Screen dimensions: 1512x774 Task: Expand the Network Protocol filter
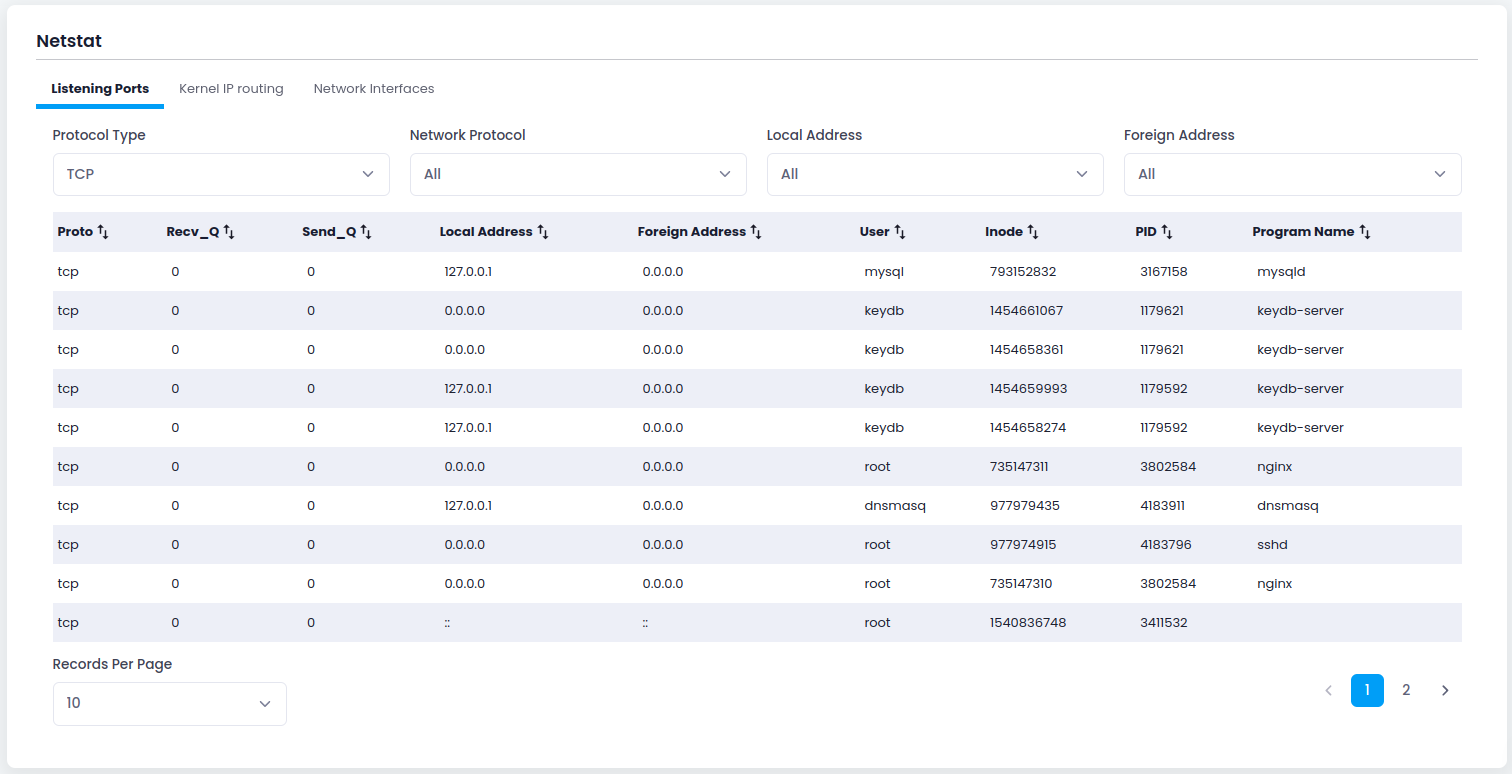(577, 174)
